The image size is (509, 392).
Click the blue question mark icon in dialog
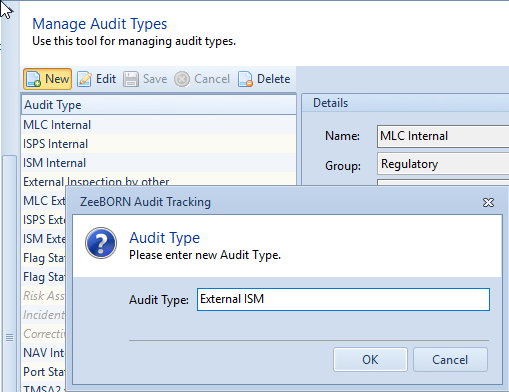[101, 243]
